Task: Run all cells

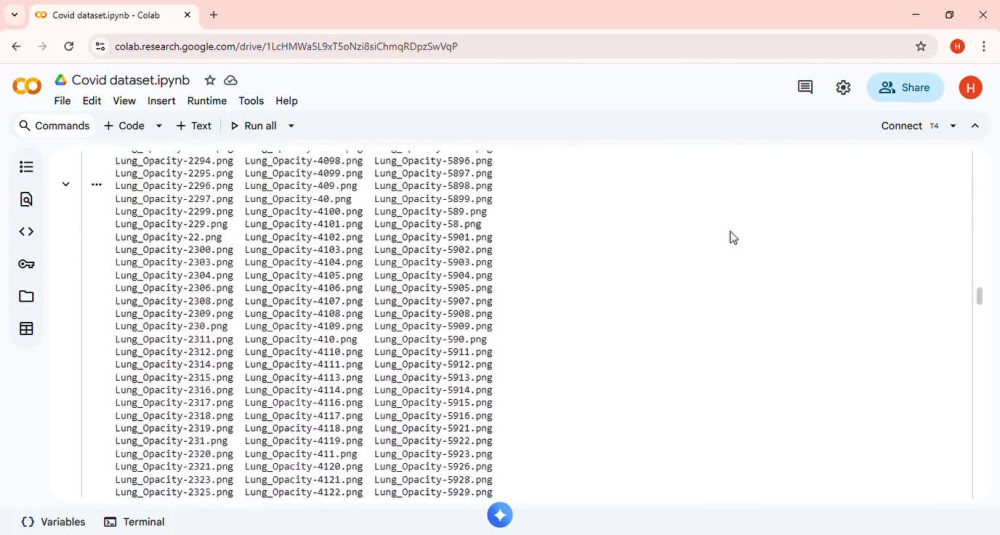Action: pos(253,126)
